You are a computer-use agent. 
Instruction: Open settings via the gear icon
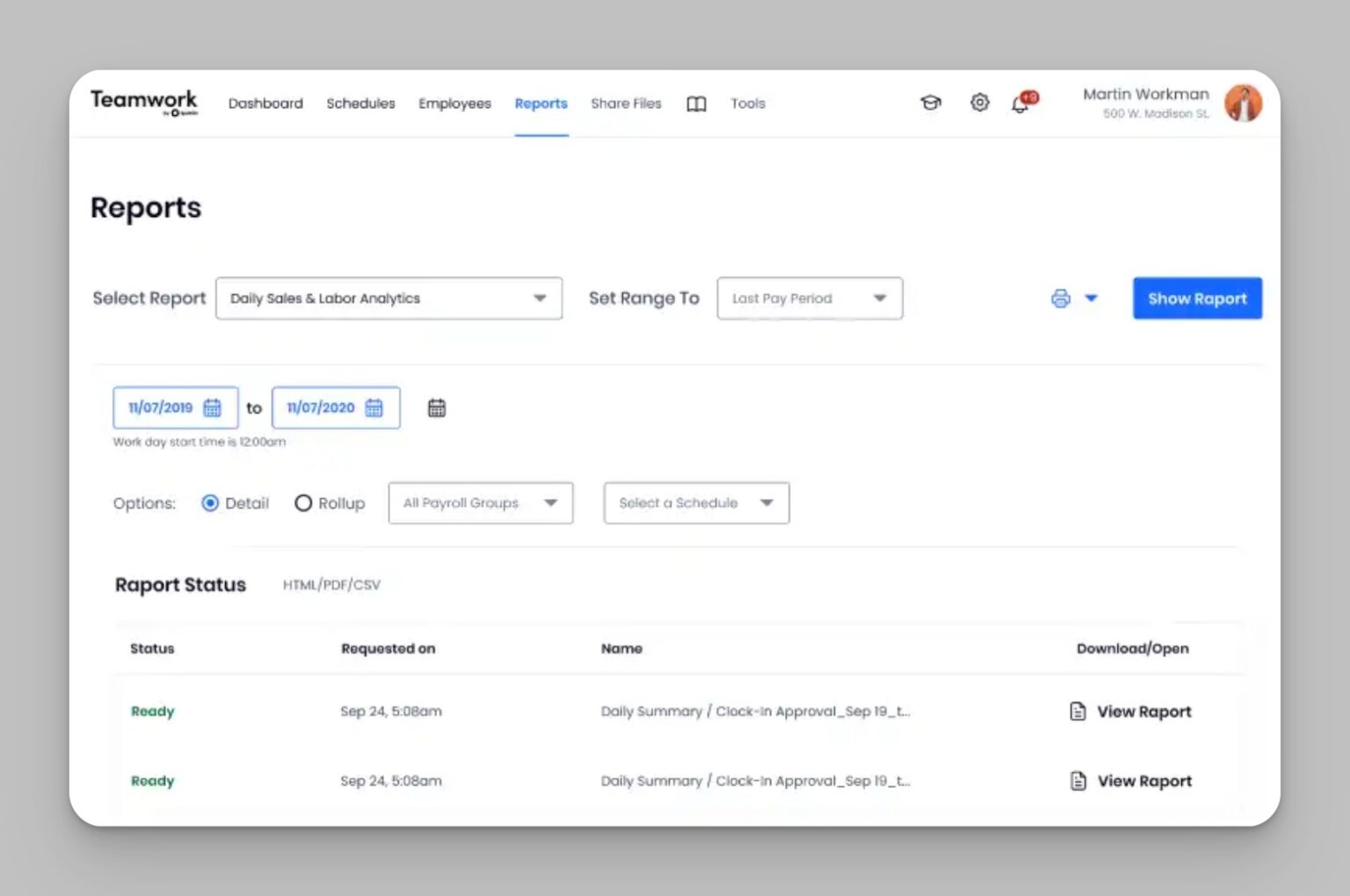(979, 103)
